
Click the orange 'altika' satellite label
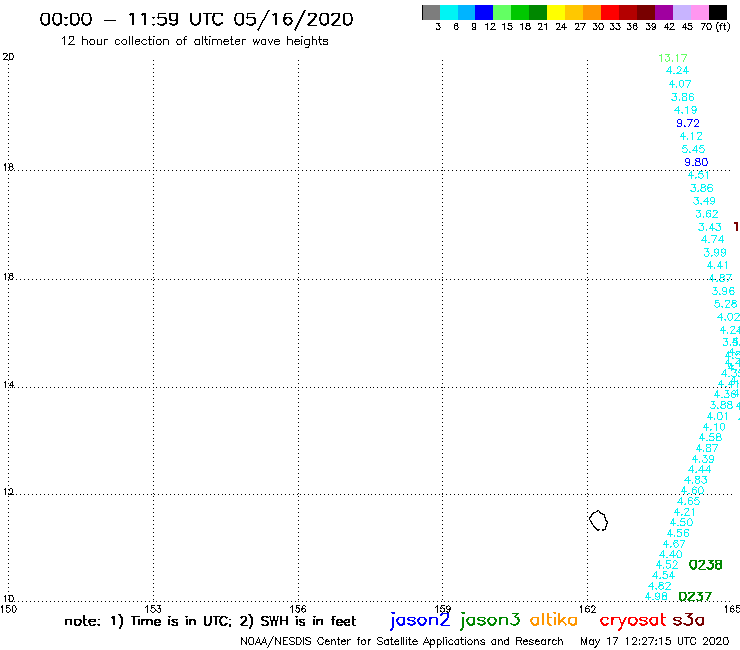[x=554, y=620]
